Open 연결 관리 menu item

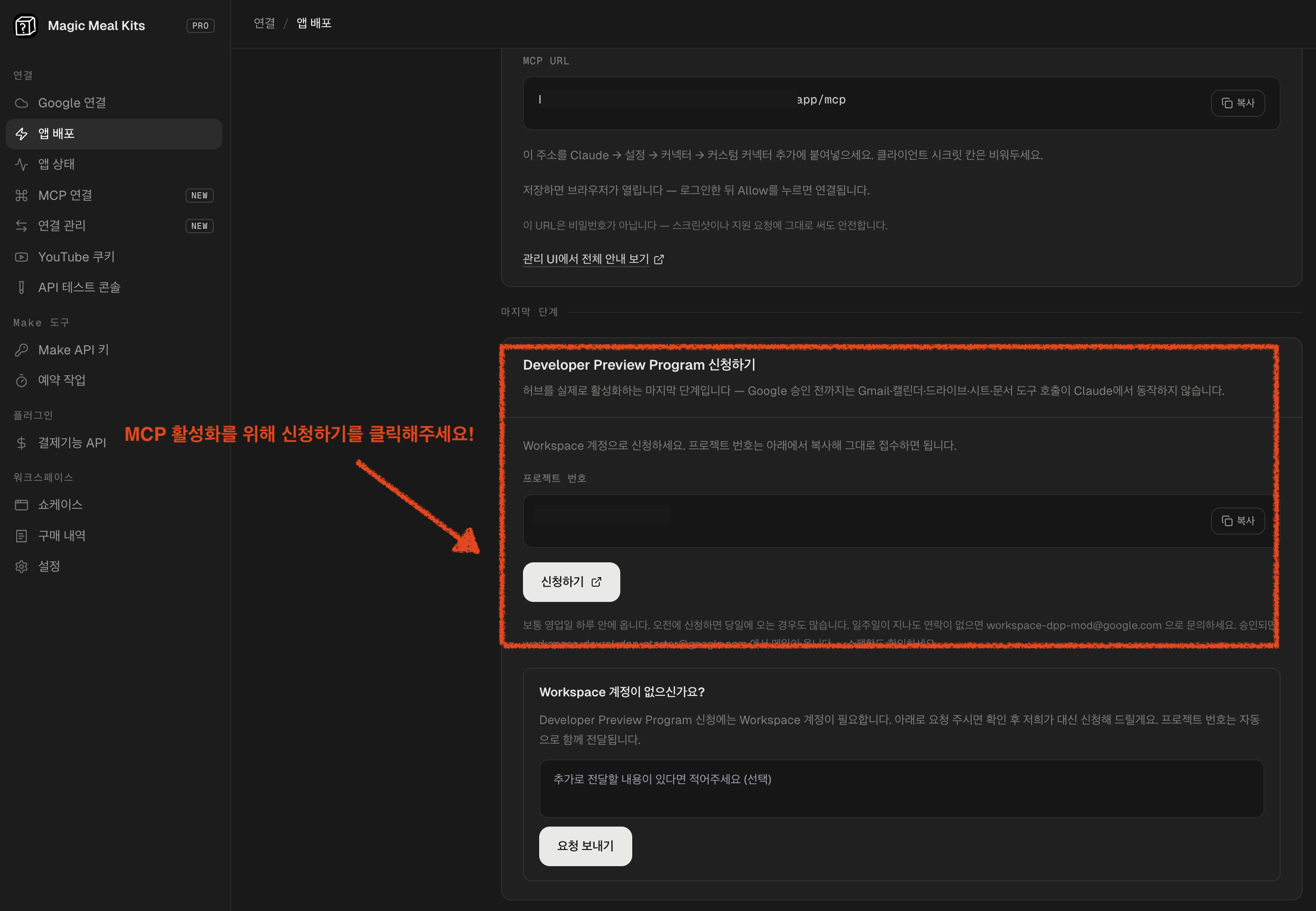[114, 226]
